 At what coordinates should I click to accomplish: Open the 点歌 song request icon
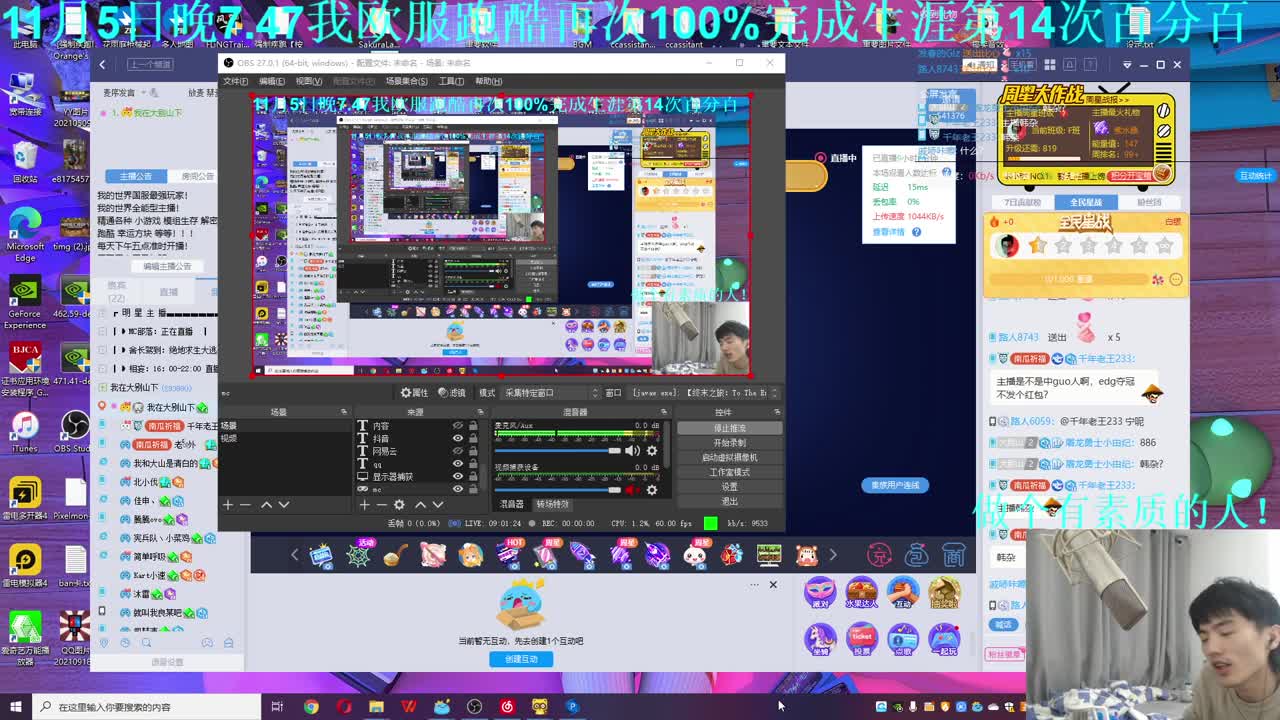[902, 637]
